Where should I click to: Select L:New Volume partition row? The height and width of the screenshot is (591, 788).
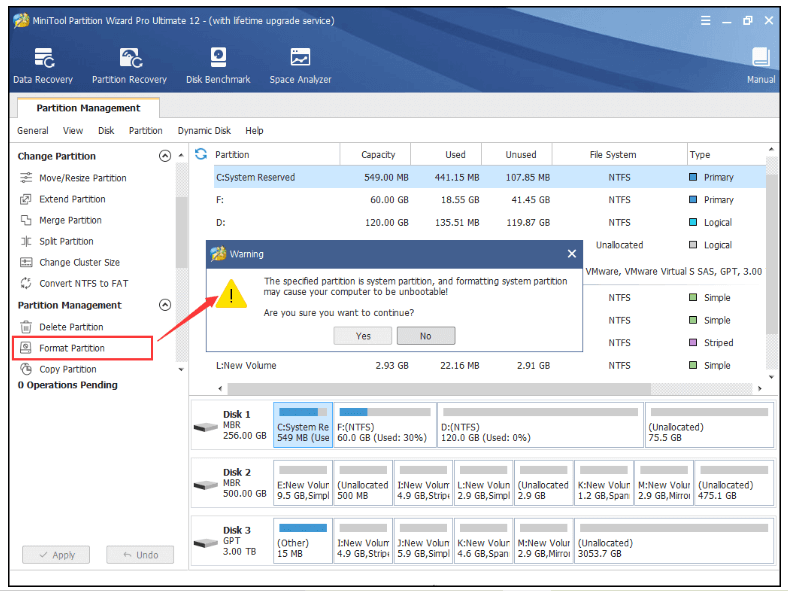490,365
